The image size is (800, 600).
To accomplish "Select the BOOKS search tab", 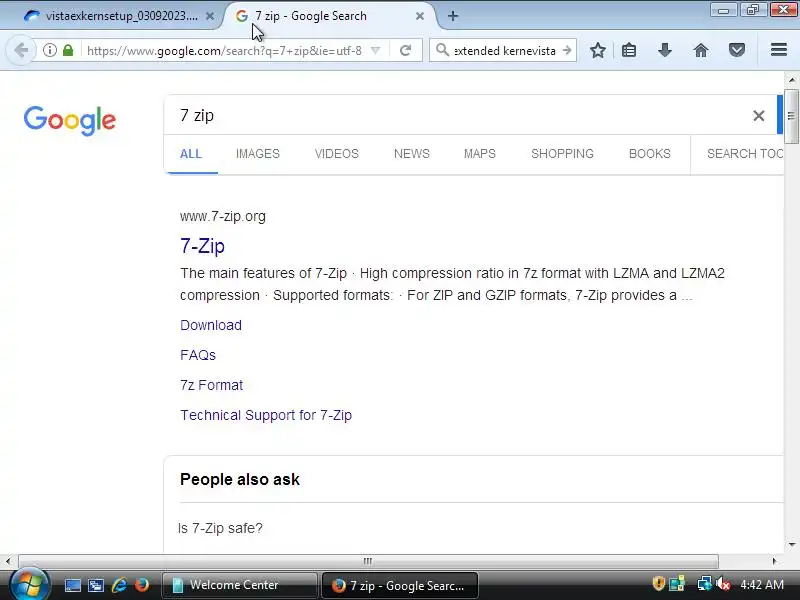I will pyautogui.click(x=649, y=154).
